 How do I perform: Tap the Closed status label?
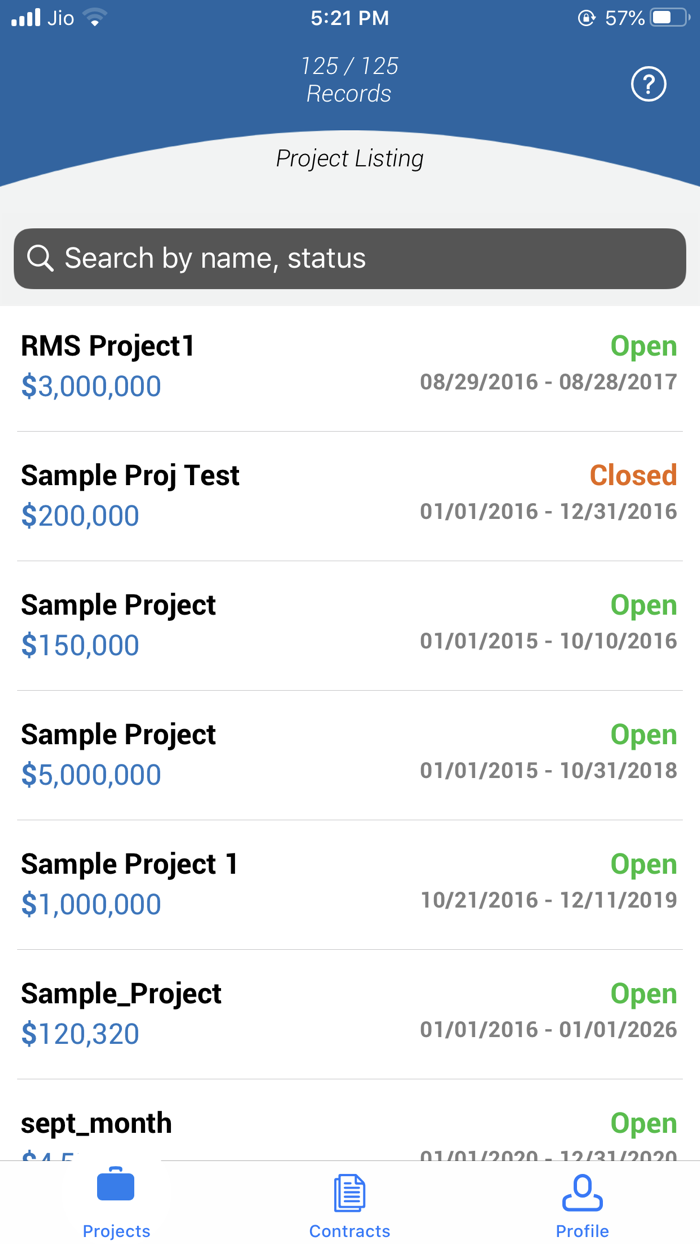click(633, 475)
